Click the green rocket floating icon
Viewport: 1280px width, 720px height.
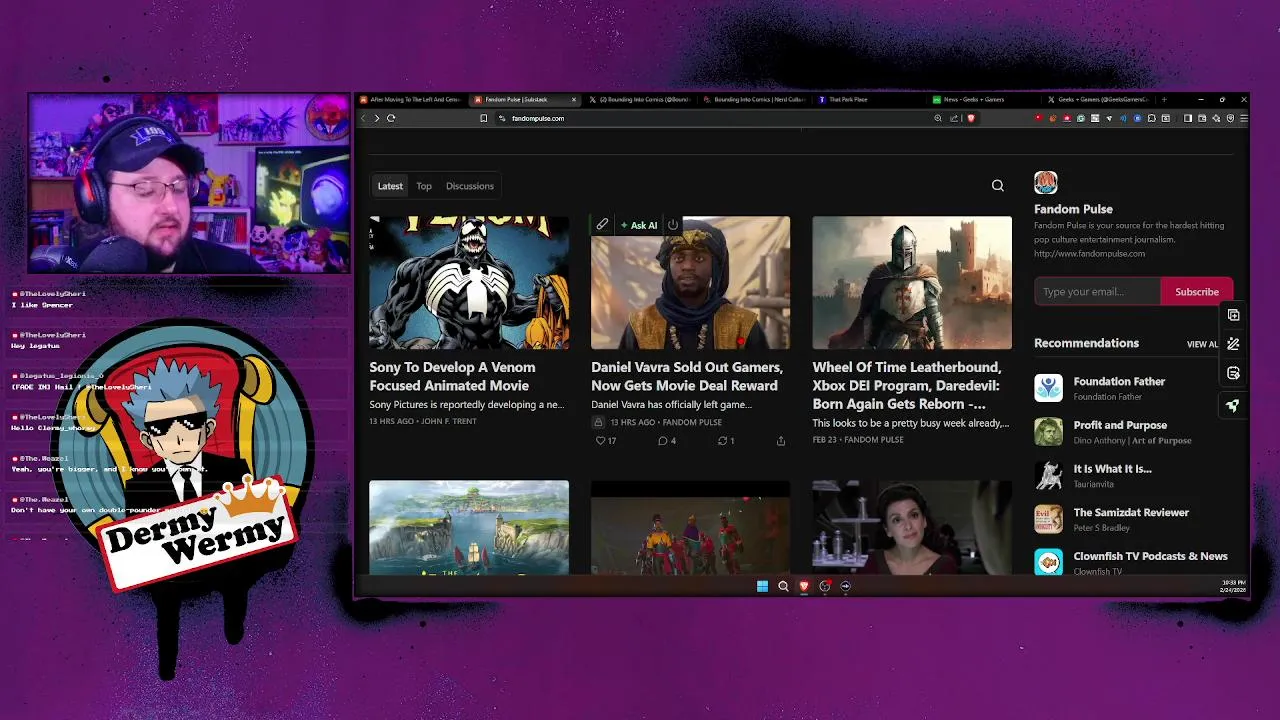coord(1233,405)
